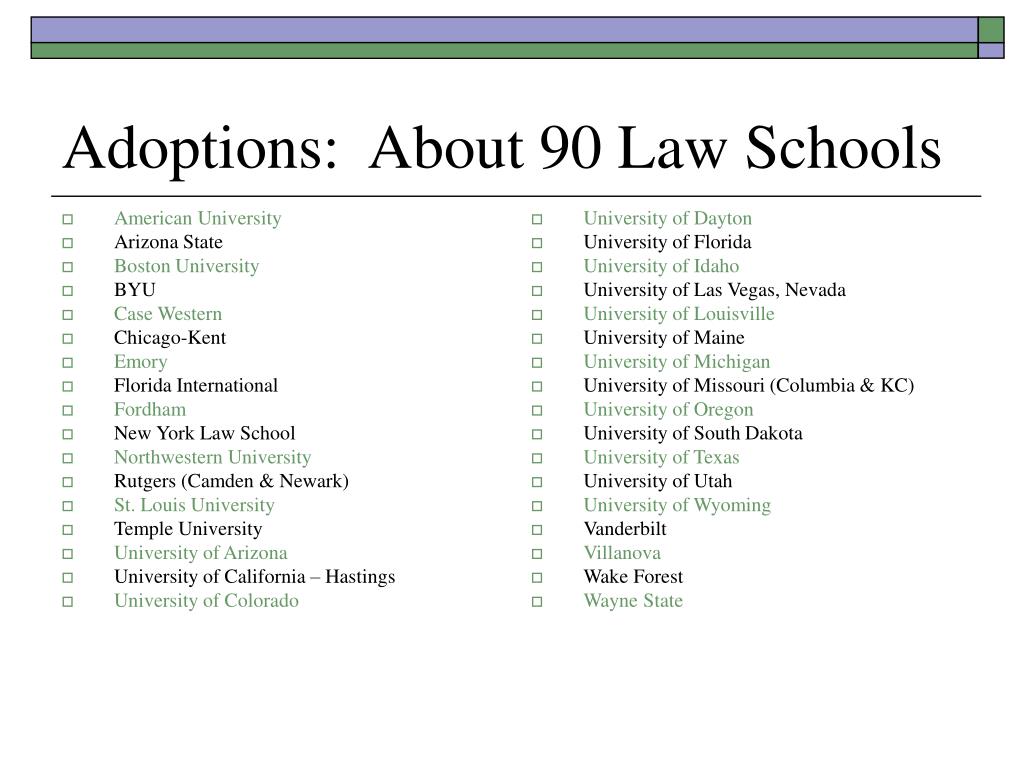Viewport: 1024px width, 768px height.
Task: Click 'University of Wyoming' text
Action: (677, 505)
